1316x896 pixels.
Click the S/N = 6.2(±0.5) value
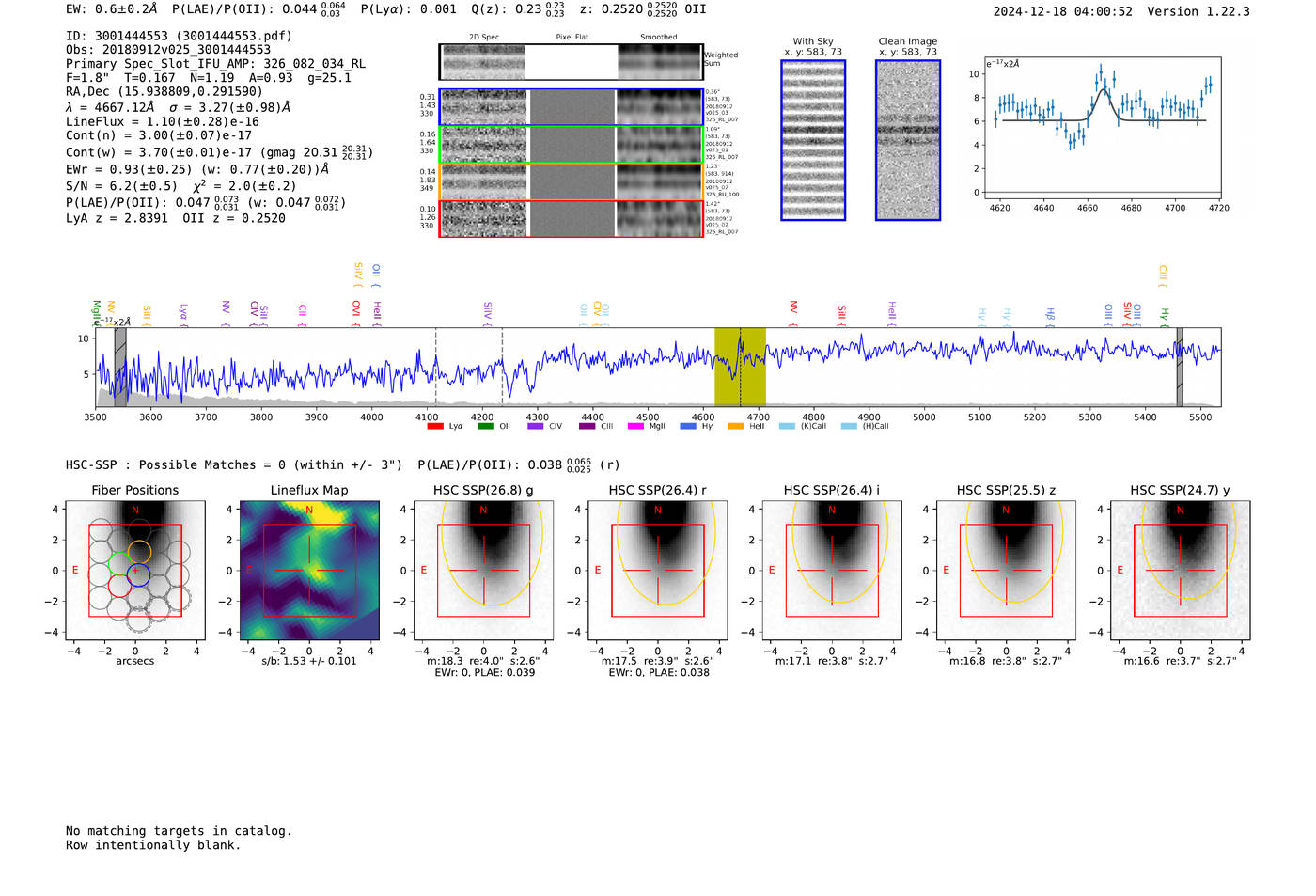(121, 186)
